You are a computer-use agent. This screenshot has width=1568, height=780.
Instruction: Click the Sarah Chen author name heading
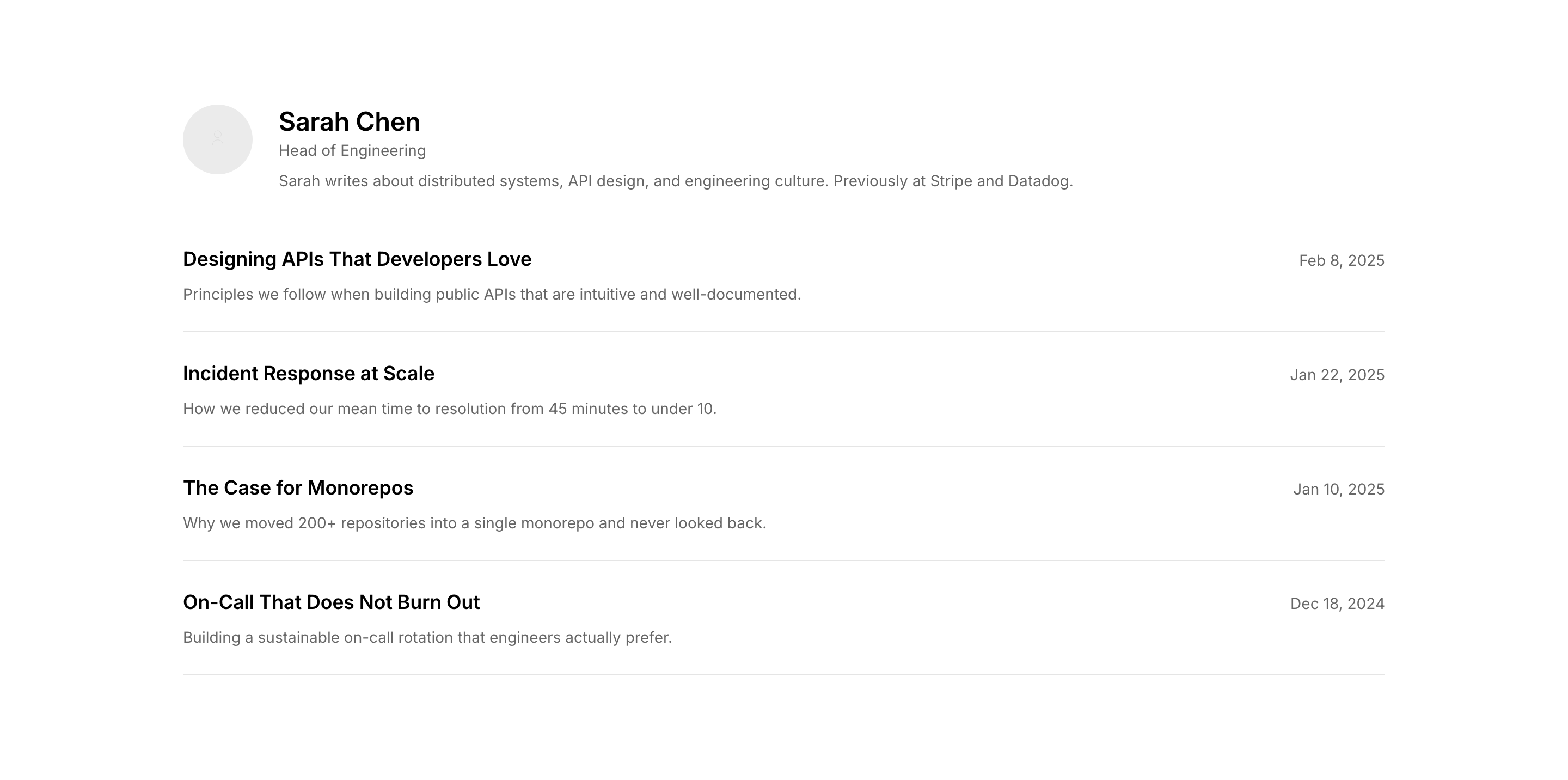click(349, 122)
